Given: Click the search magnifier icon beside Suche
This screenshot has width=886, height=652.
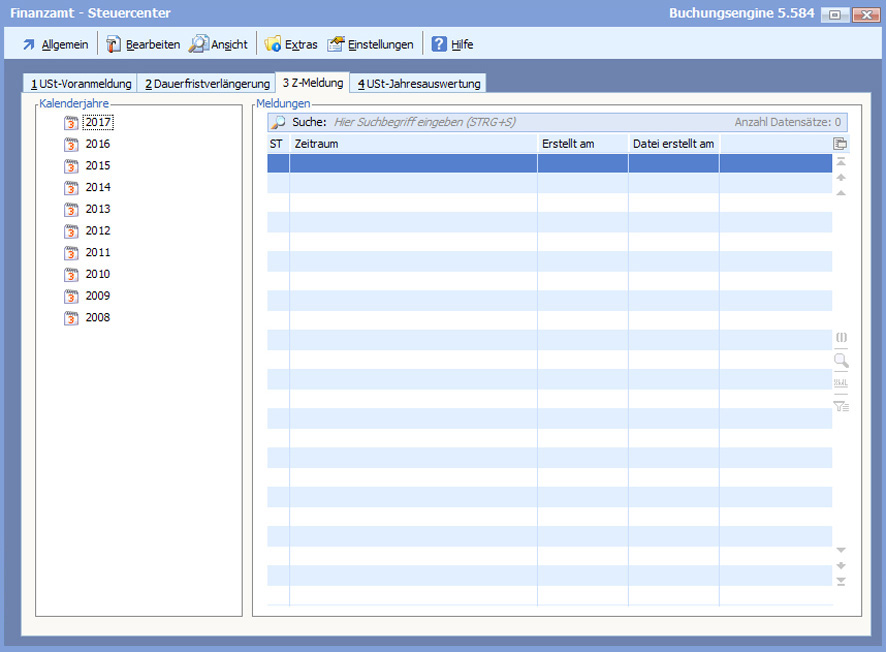Looking at the screenshot, I should coord(279,122).
